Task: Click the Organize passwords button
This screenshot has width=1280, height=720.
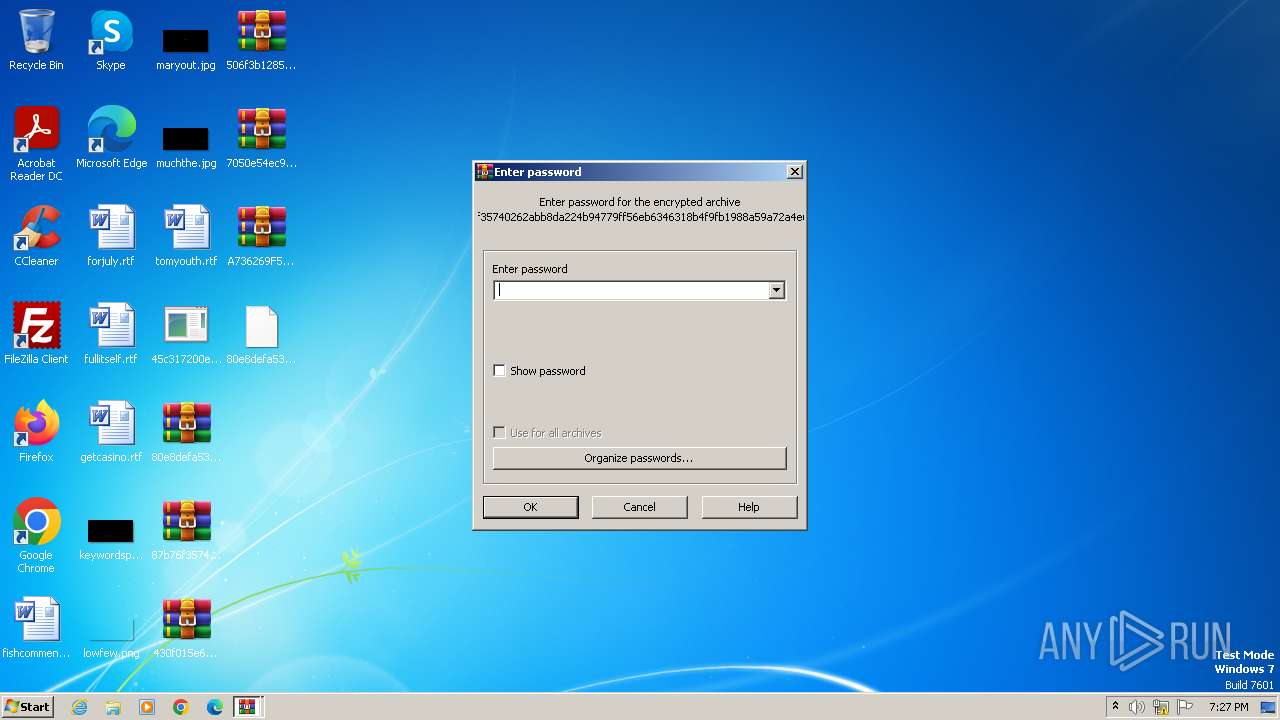Action: [x=639, y=458]
